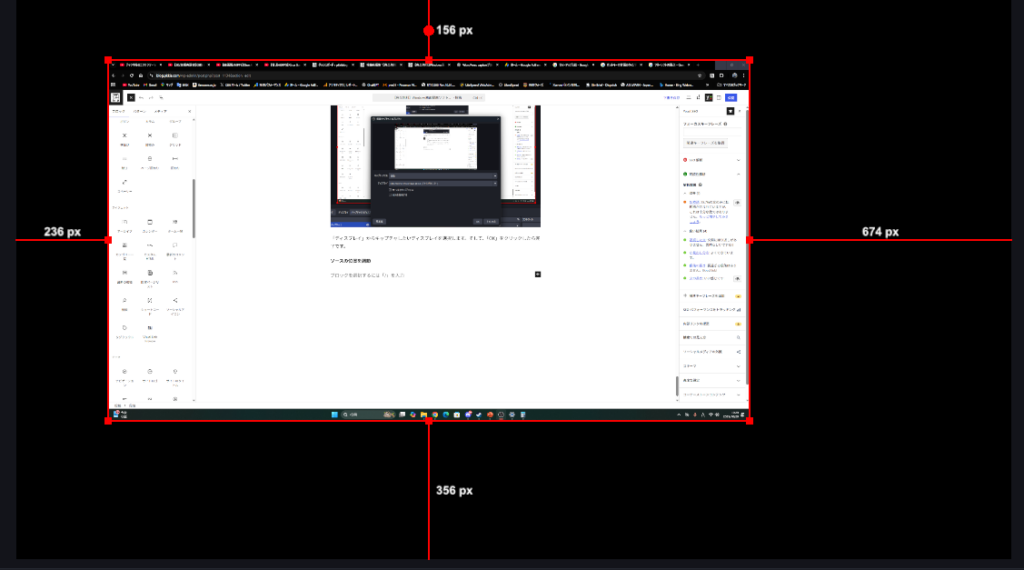Switch to the メディア inserter tab
Screen dimensions: 1024x570
(x=160, y=112)
